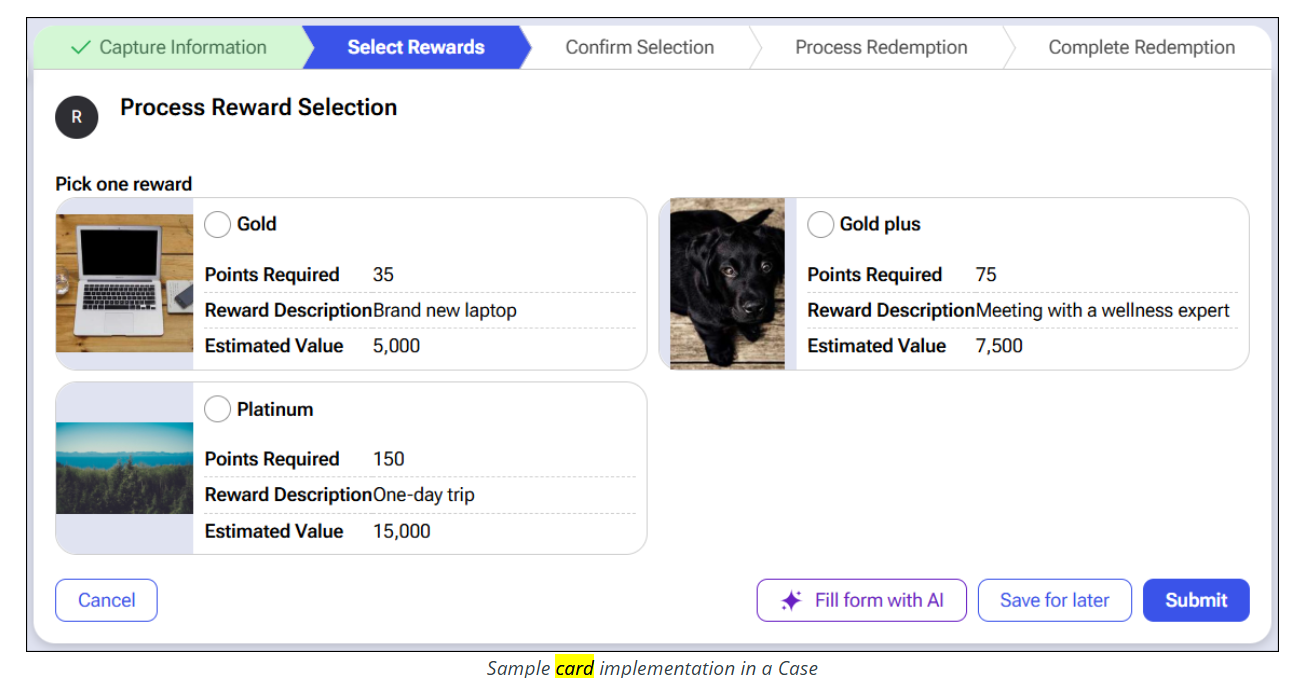
Task: Click the Save for later button
Action: click(1054, 600)
